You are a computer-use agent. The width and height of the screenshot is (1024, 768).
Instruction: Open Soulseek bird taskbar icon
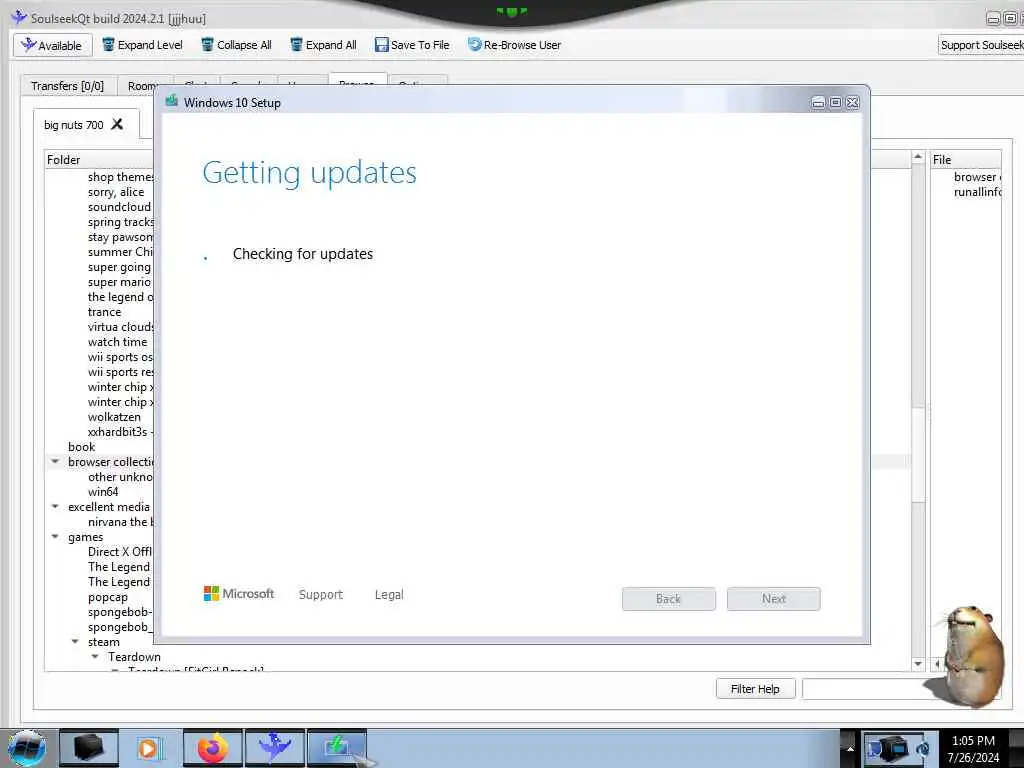(274, 748)
